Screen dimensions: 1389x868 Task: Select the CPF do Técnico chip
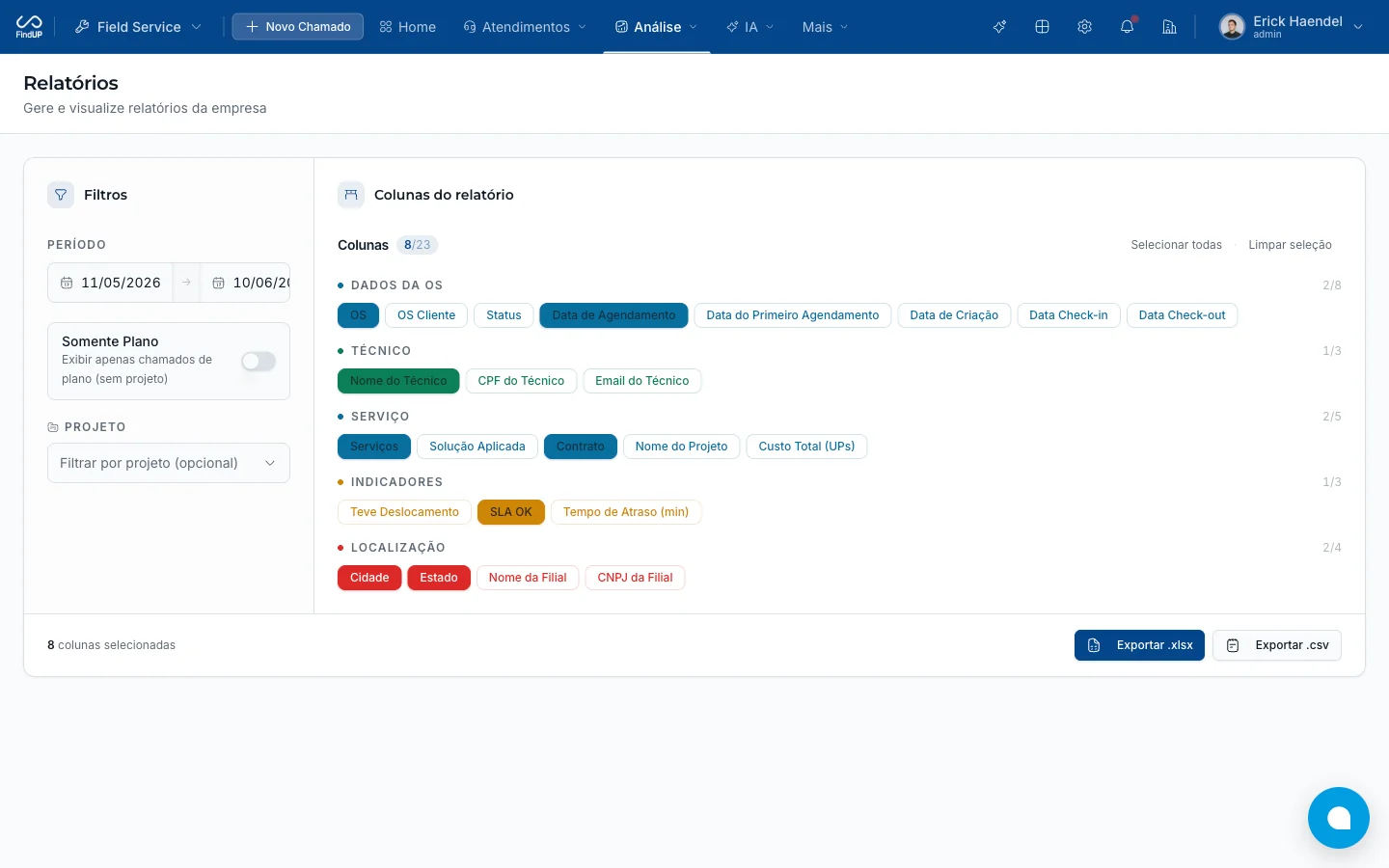[x=521, y=381]
